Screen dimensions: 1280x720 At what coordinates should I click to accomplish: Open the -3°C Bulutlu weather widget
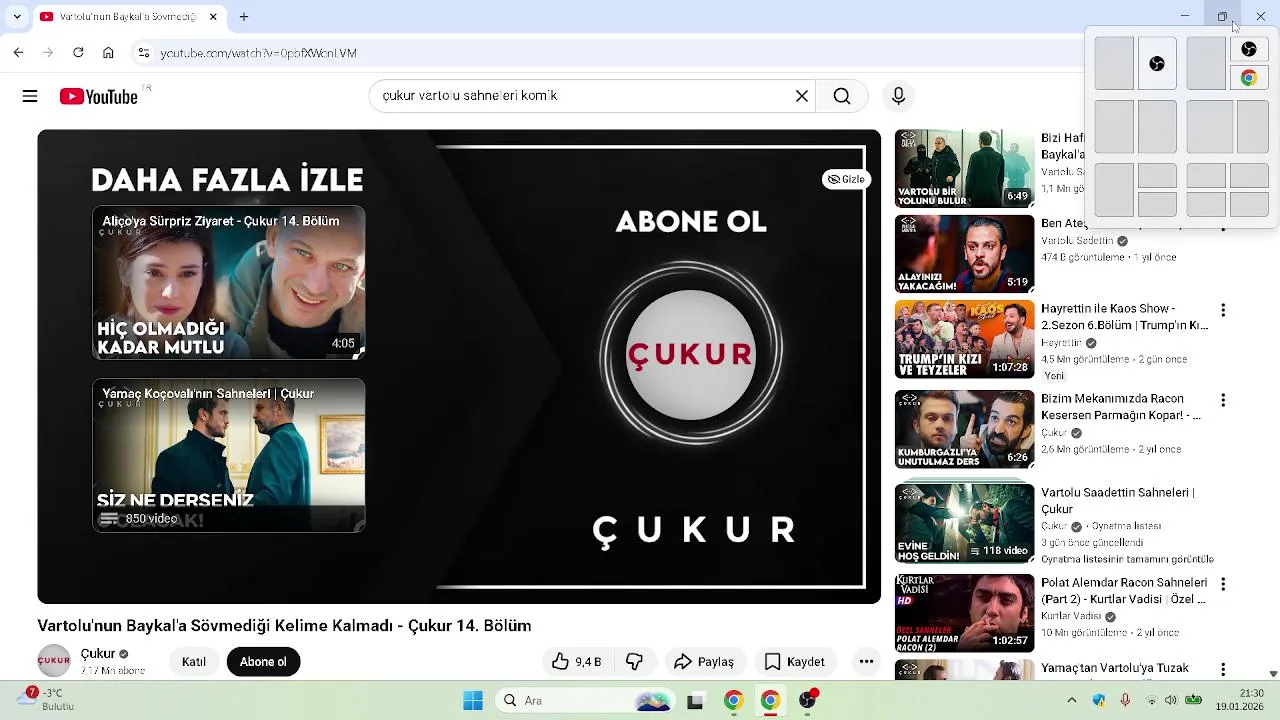(45, 699)
